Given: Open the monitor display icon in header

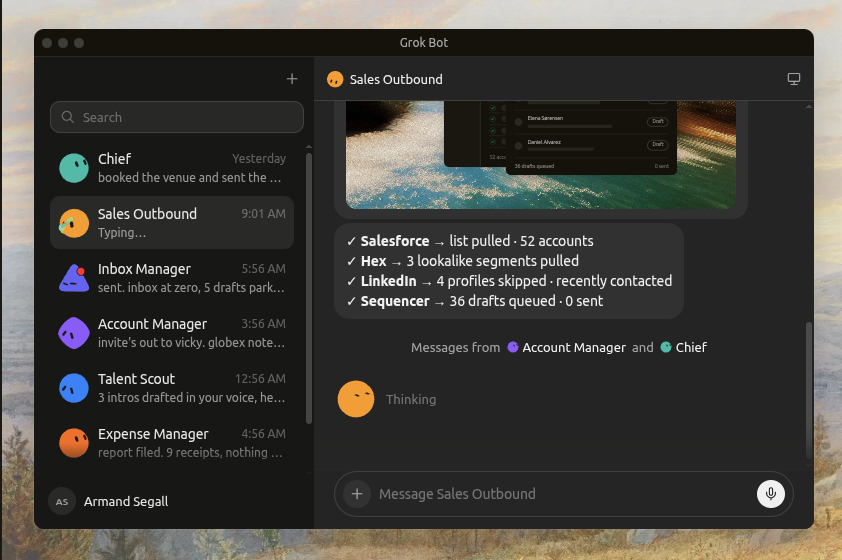Looking at the screenshot, I should [x=794, y=79].
